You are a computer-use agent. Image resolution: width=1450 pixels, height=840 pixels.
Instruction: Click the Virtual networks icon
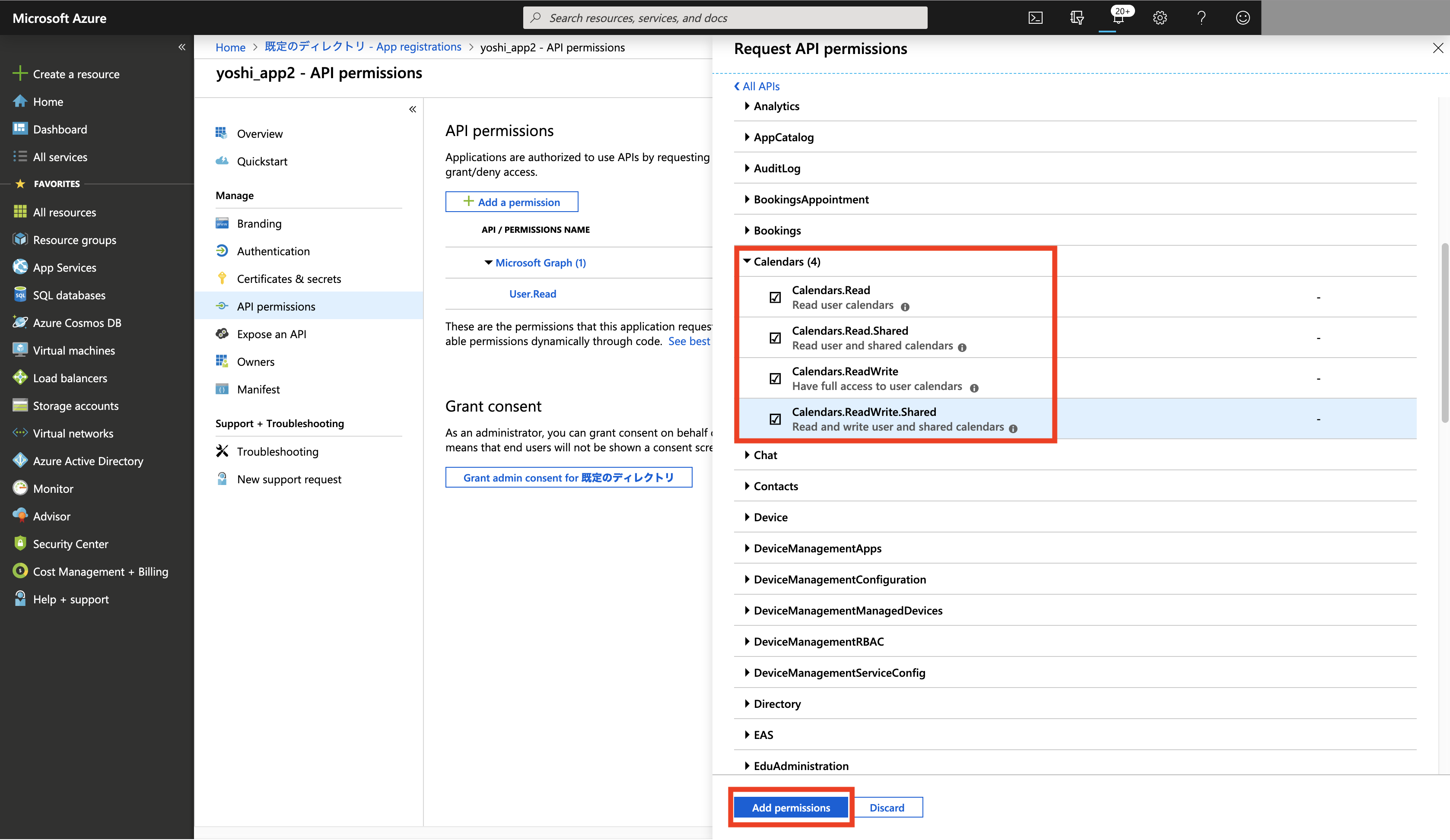[x=20, y=433]
